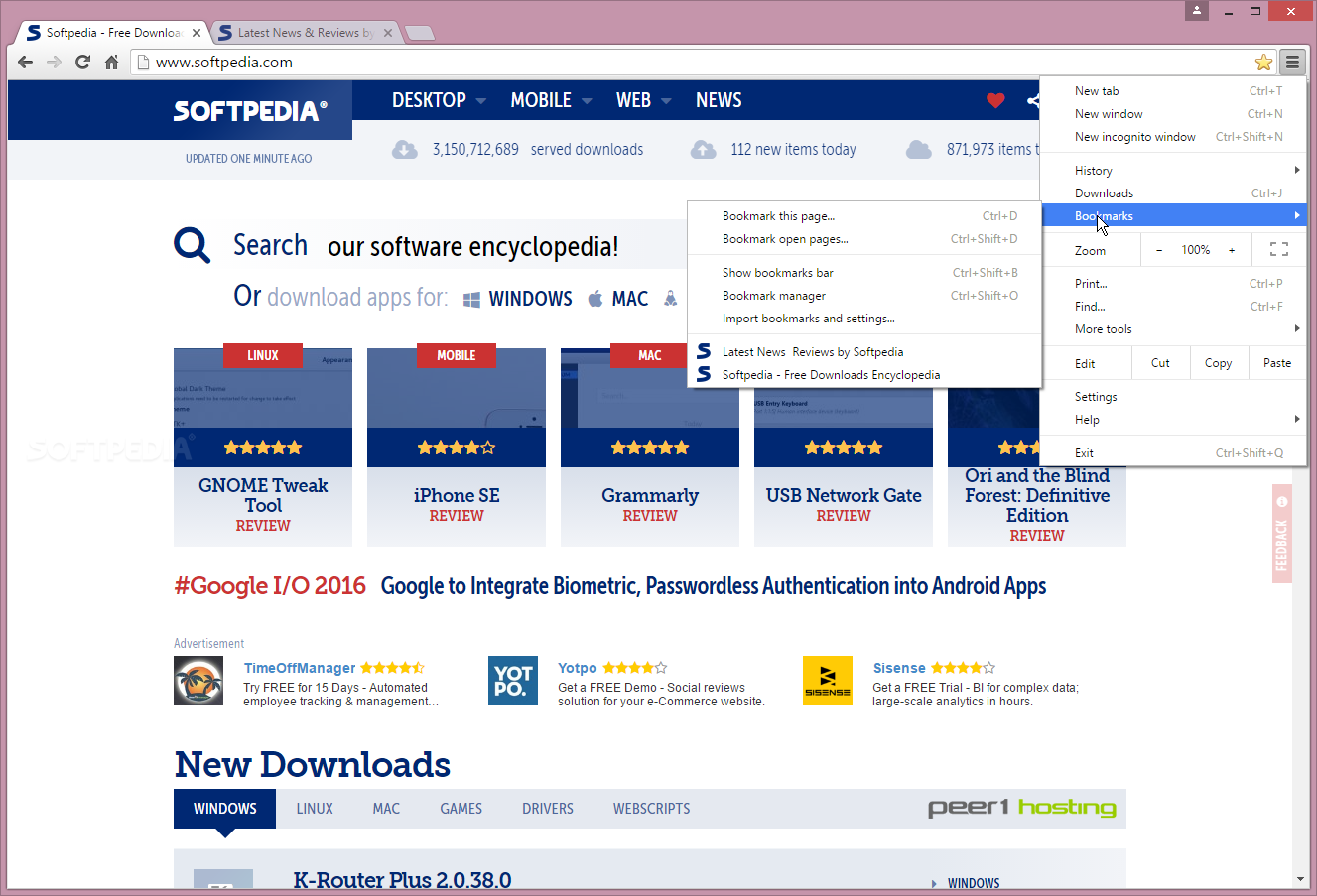Image resolution: width=1317 pixels, height=896 pixels.
Task: Open Downloads from the Chrome menu
Action: pos(1173,193)
